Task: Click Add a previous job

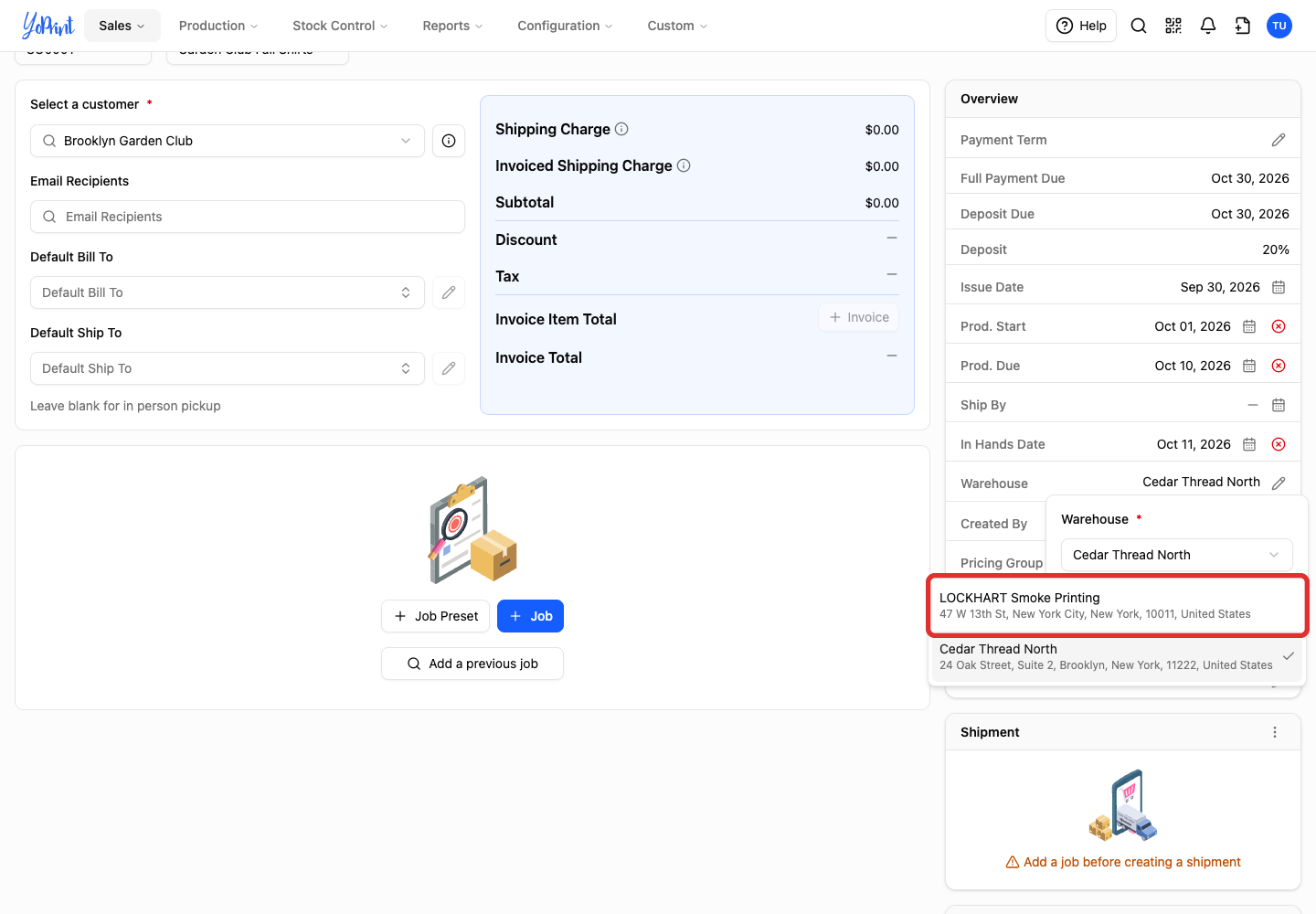Action: coord(472,664)
